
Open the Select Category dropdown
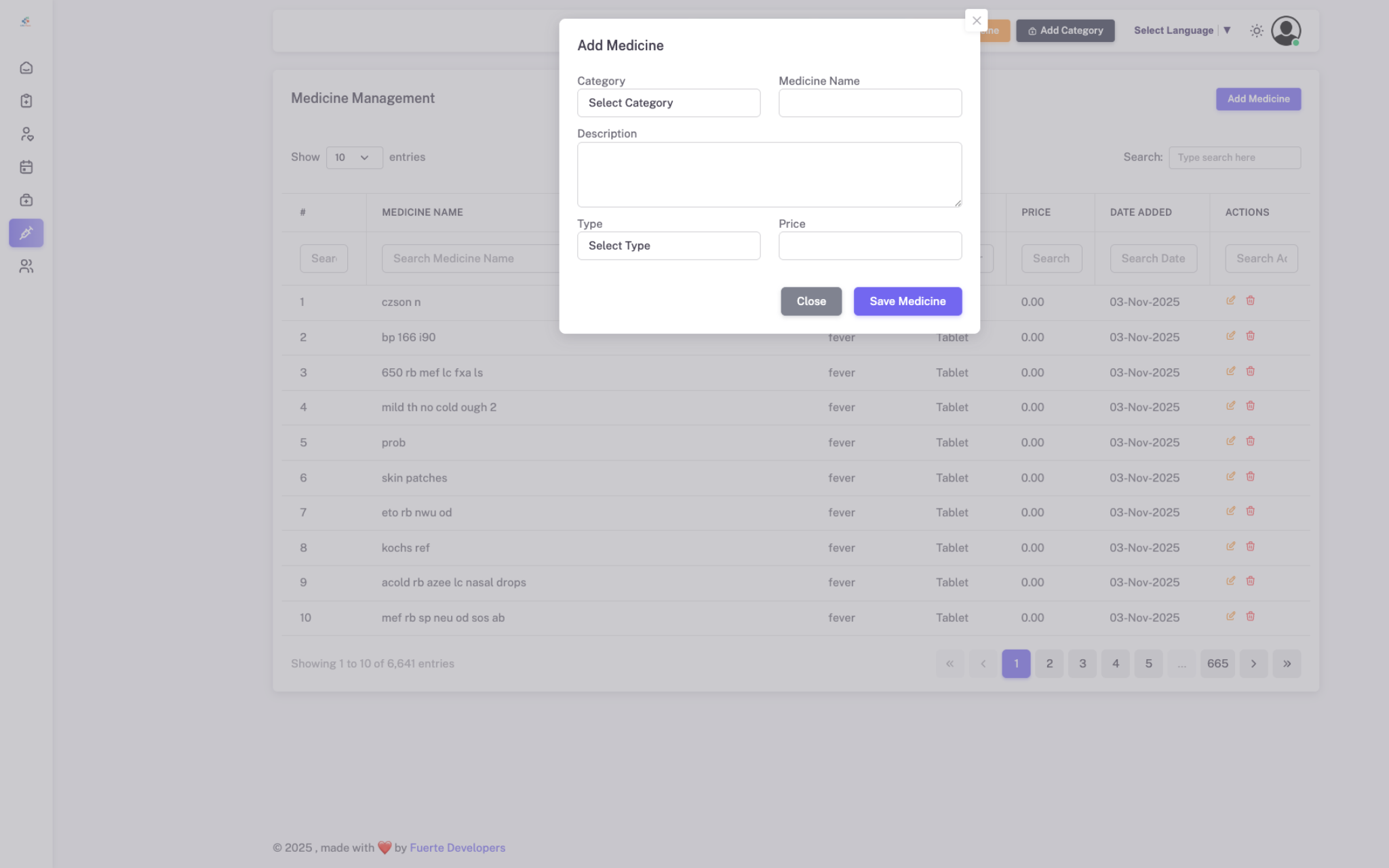[668, 103]
